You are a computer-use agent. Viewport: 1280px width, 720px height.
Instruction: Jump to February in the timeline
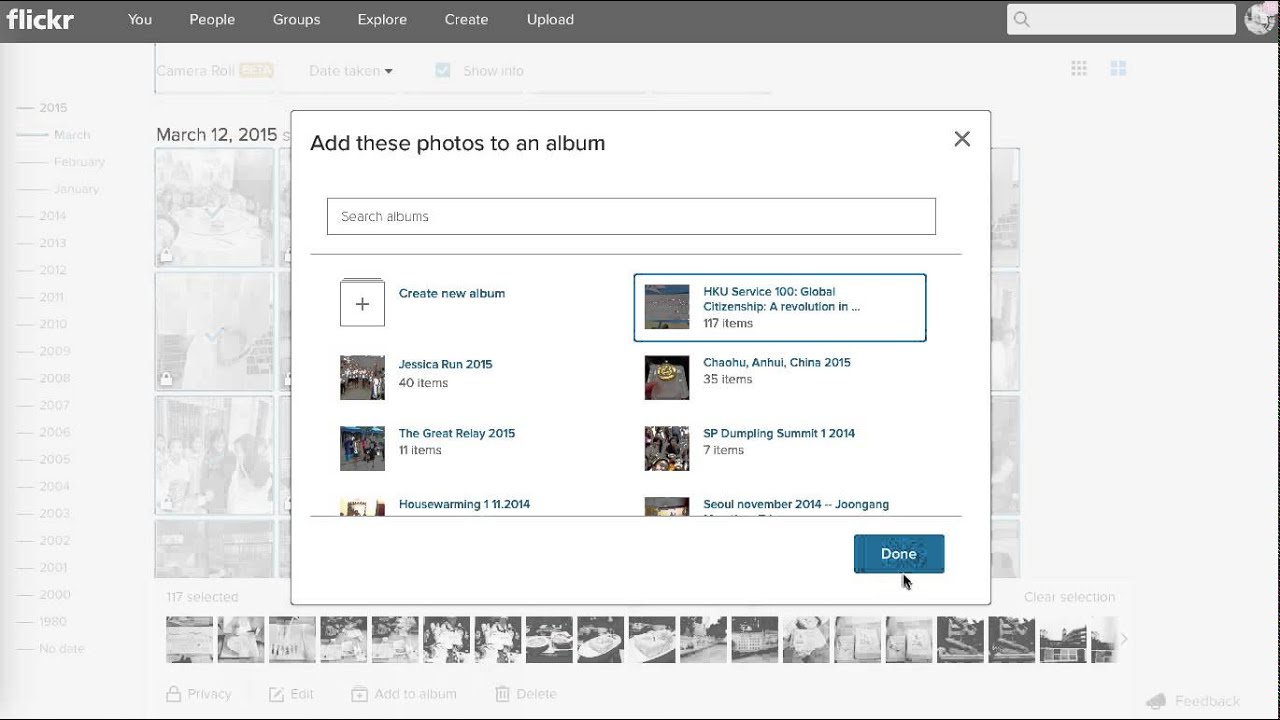pyautogui.click(x=79, y=161)
